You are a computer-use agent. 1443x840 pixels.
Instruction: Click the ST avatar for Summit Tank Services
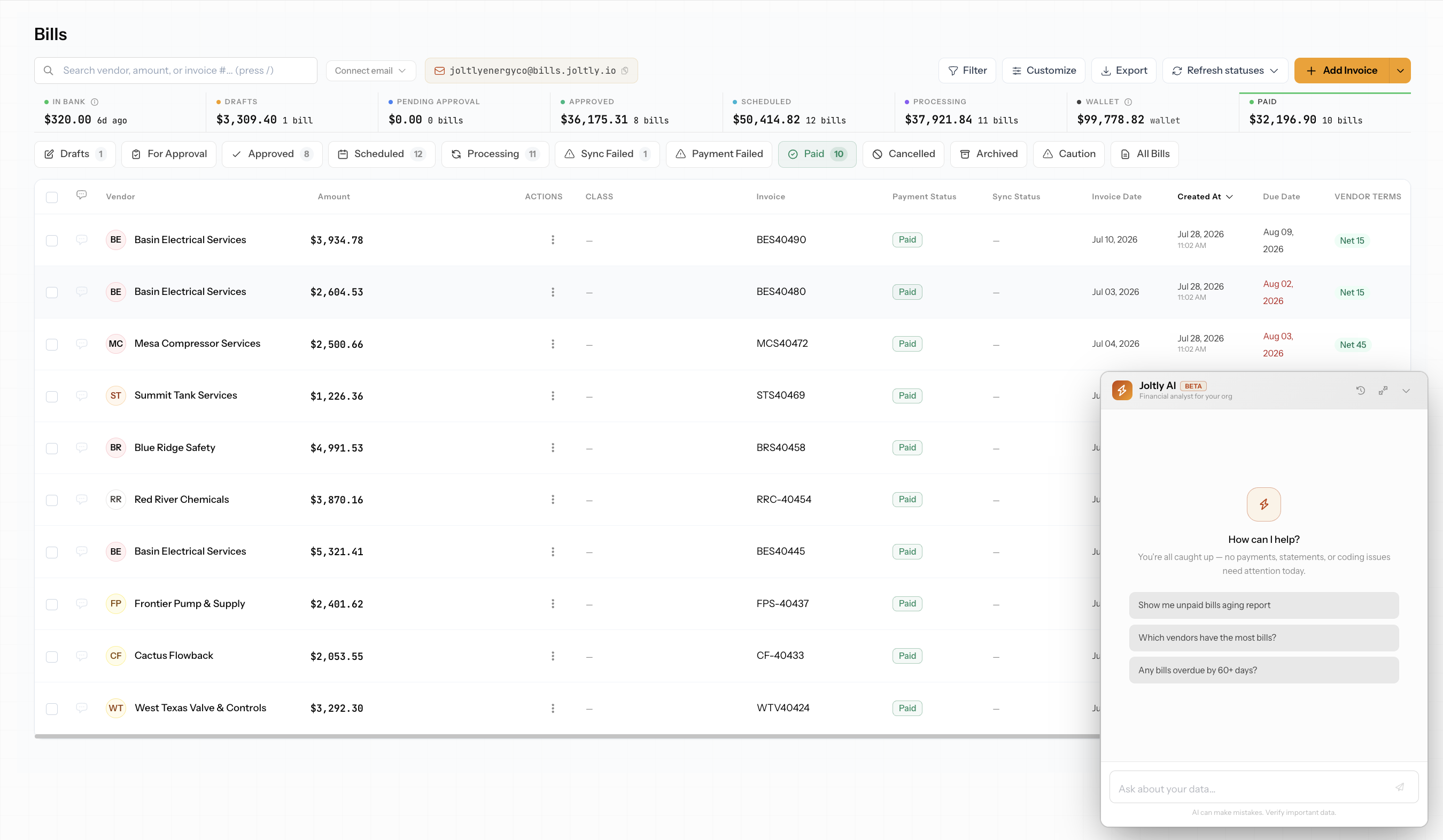pyautogui.click(x=115, y=395)
